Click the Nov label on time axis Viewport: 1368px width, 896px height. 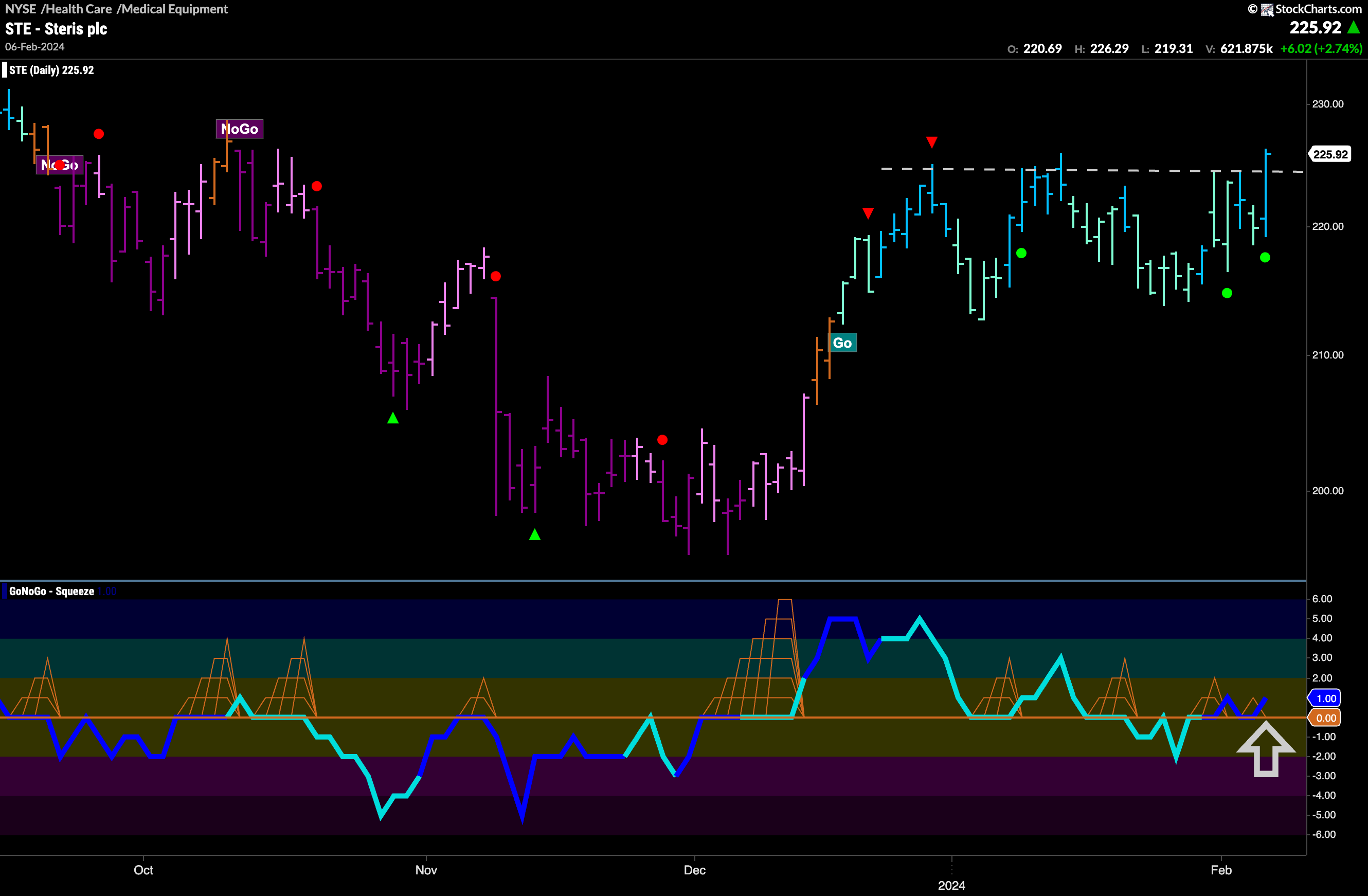coord(426,870)
